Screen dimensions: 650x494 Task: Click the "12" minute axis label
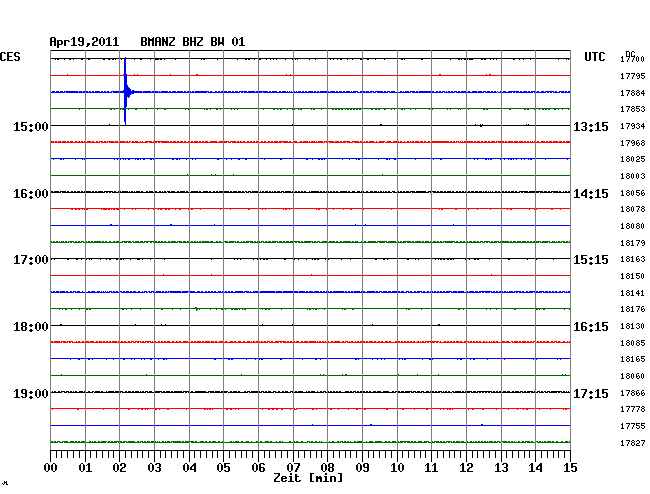(x=466, y=468)
